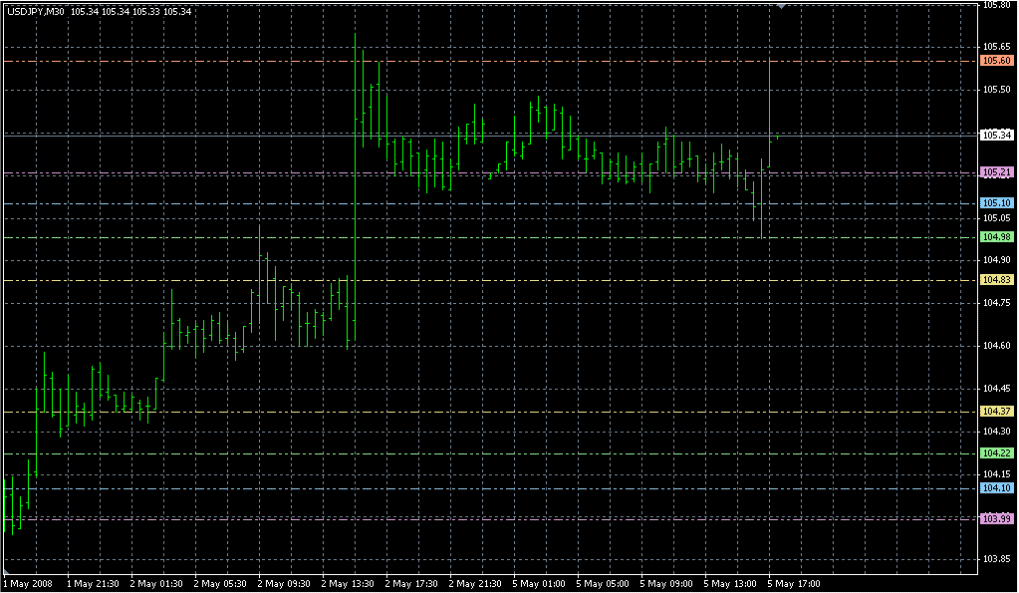Click the 5 May 17:00 time label
This screenshot has width=1019, height=593.
(x=794, y=583)
